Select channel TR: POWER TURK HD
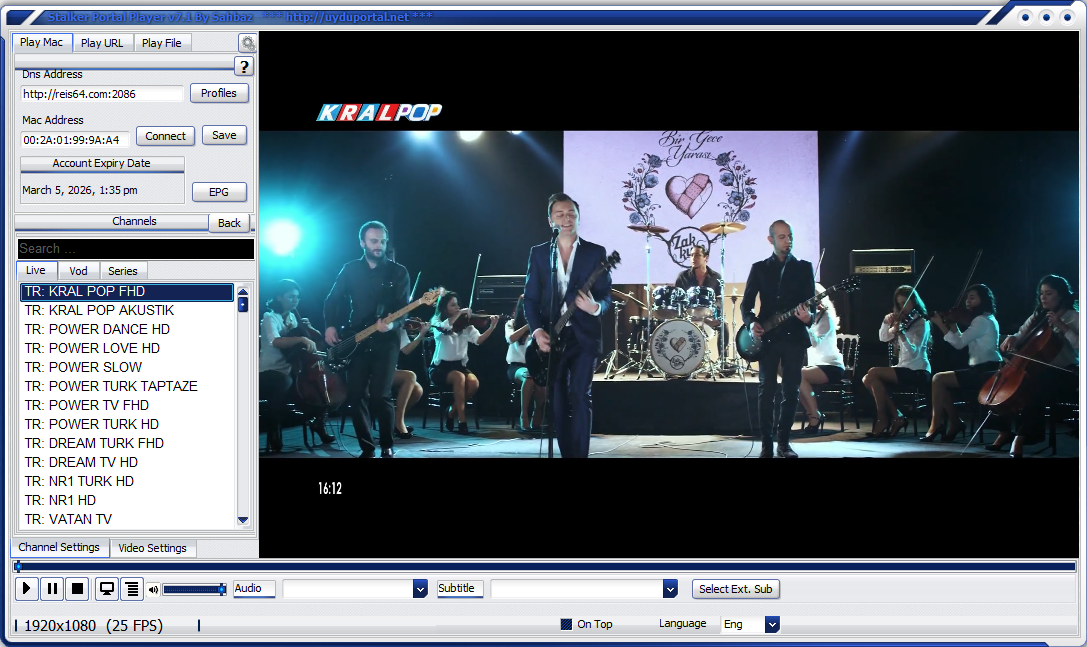 127,424
